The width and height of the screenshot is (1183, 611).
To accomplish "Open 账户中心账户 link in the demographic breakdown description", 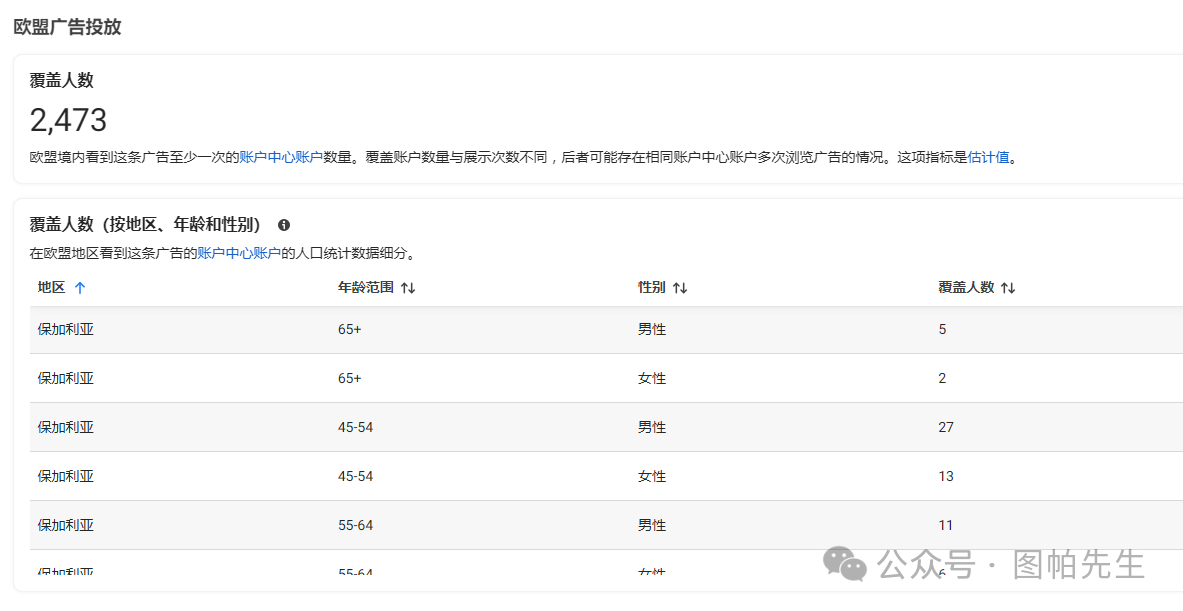I will coord(239,253).
